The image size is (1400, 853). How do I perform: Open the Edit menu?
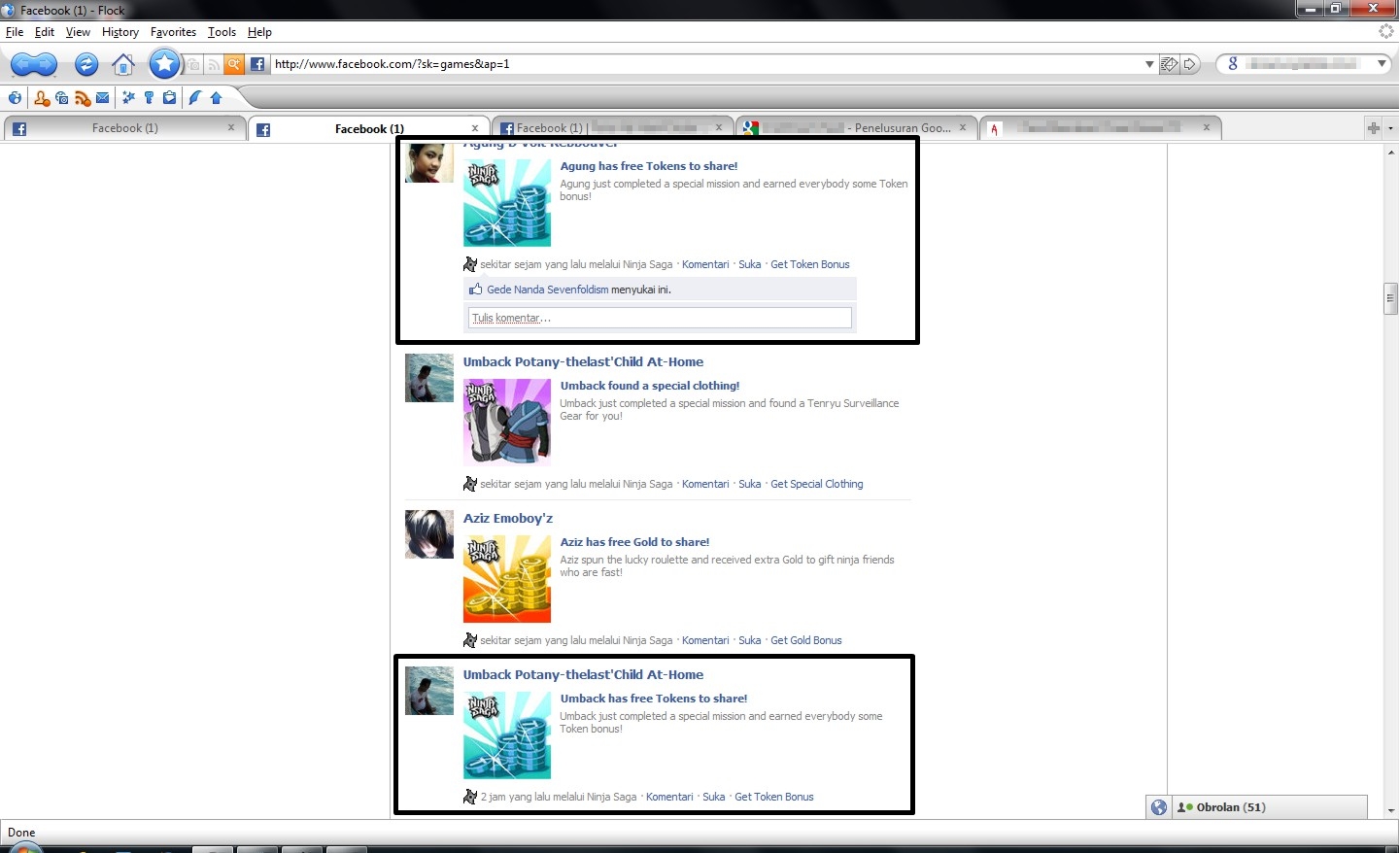[x=45, y=32]
